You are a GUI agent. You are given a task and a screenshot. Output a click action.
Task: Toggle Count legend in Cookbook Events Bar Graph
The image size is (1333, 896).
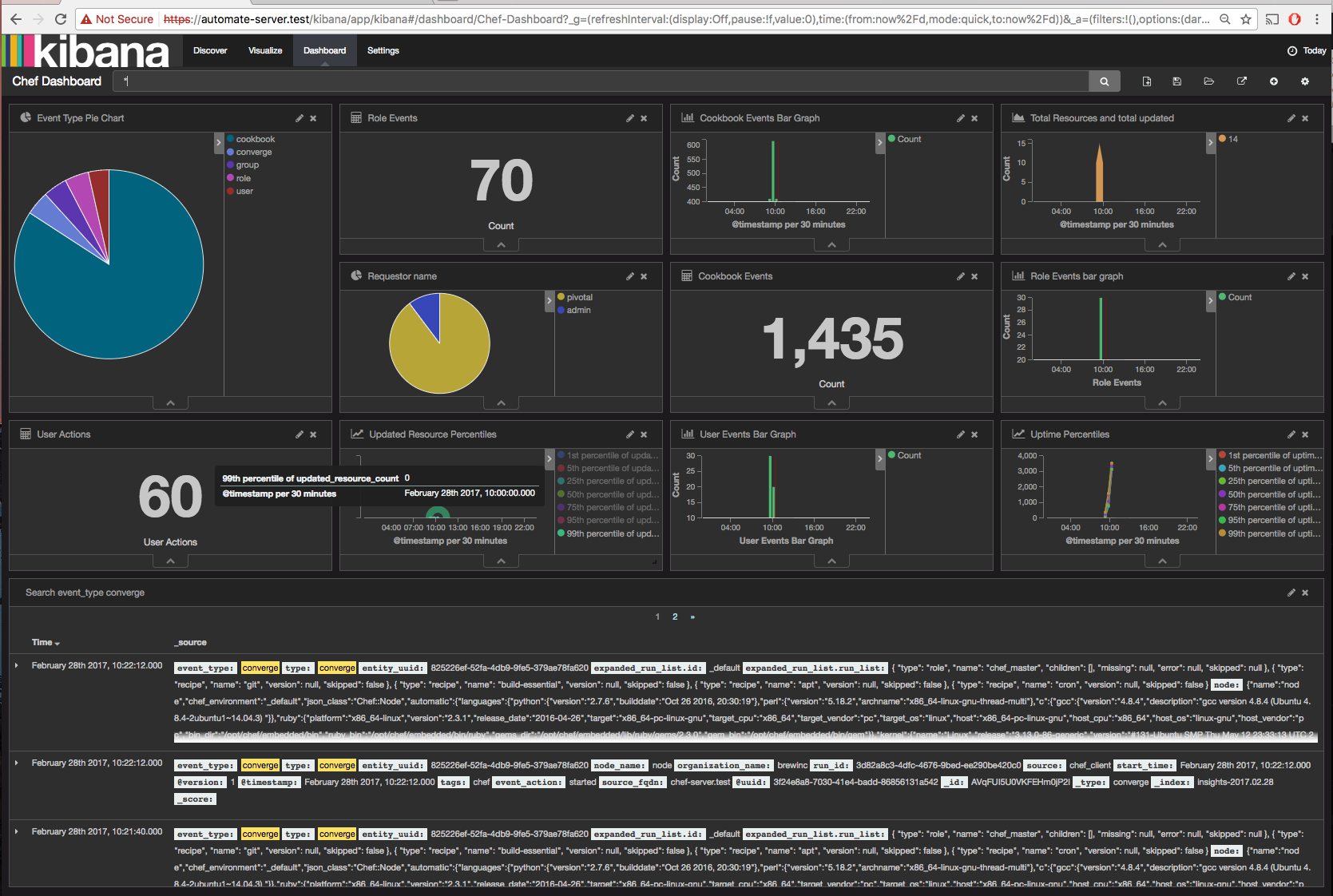[x=905, y=139]
